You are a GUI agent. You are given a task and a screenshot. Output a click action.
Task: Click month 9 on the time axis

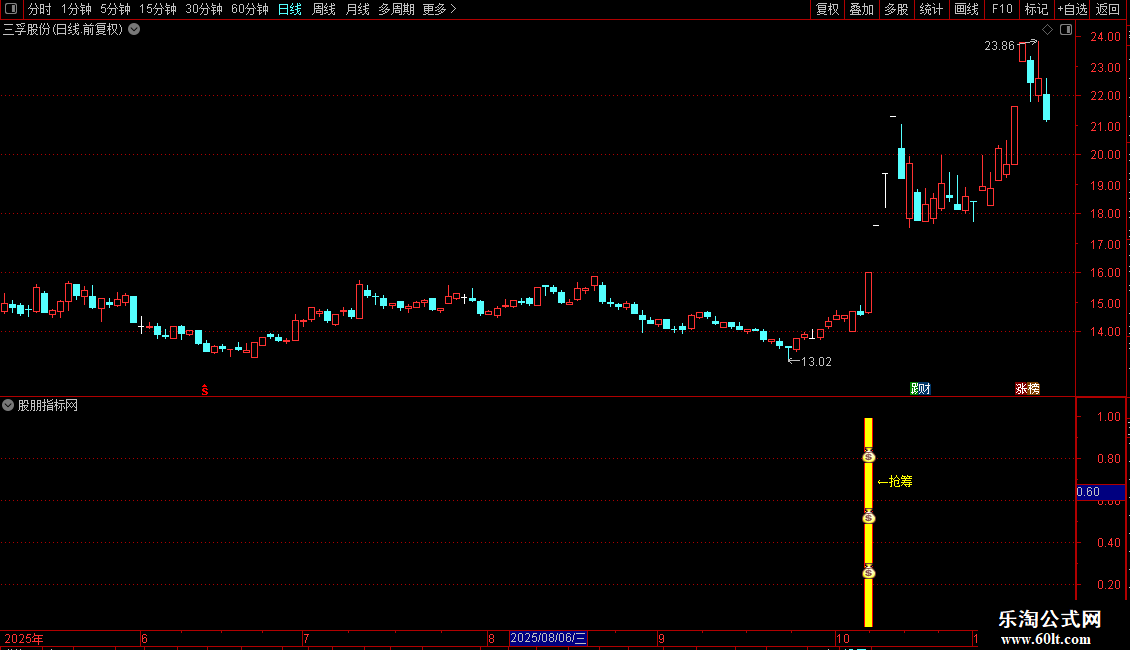[x=661, y=638]
